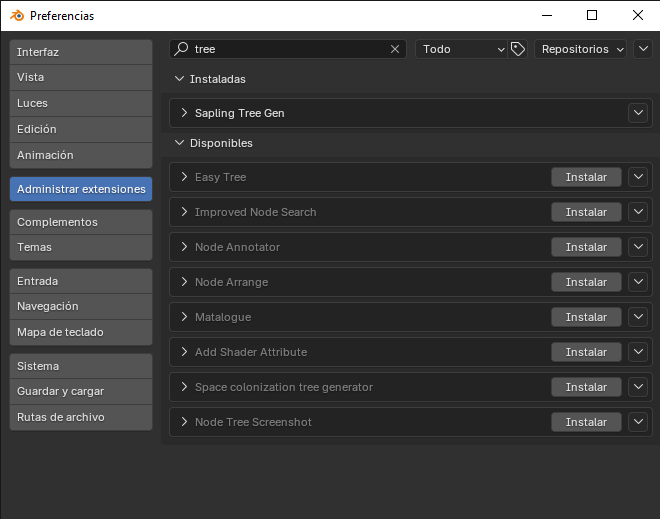Expand Sapling Tree Gen details

click(x=184, y=113)
